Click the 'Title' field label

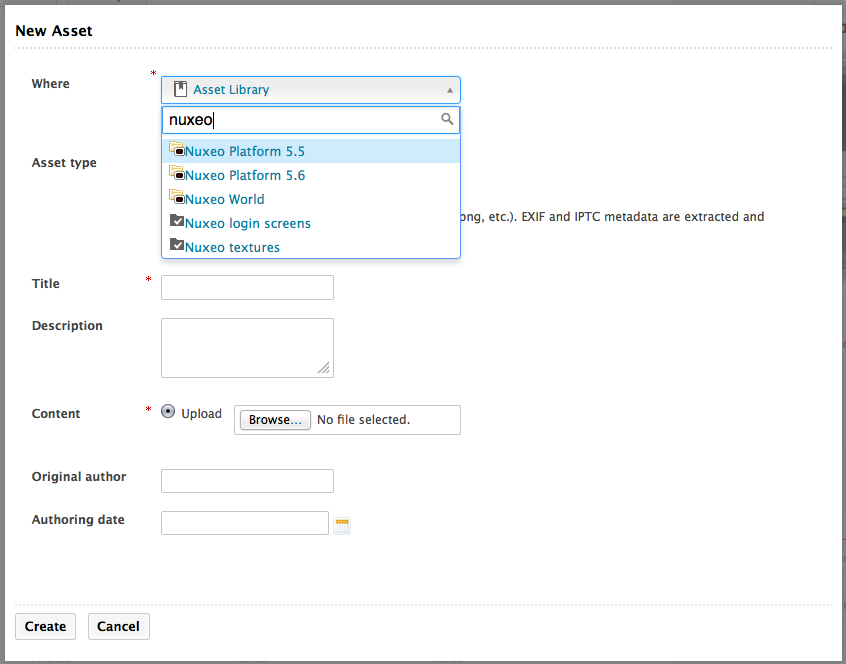46,284
